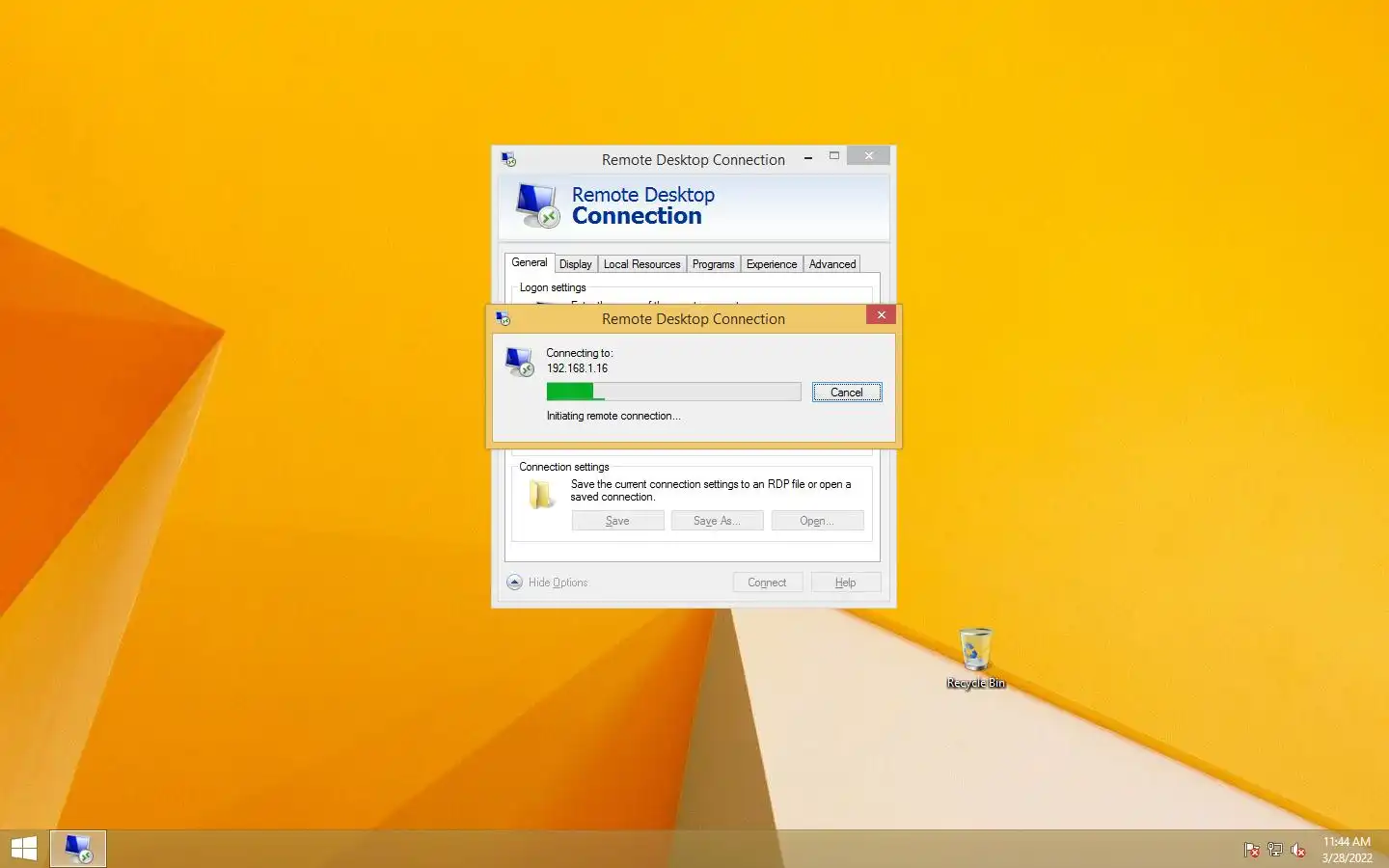Click the Remote Desktop main window title icon
1389x868 pixels.
tap(508, 159)
